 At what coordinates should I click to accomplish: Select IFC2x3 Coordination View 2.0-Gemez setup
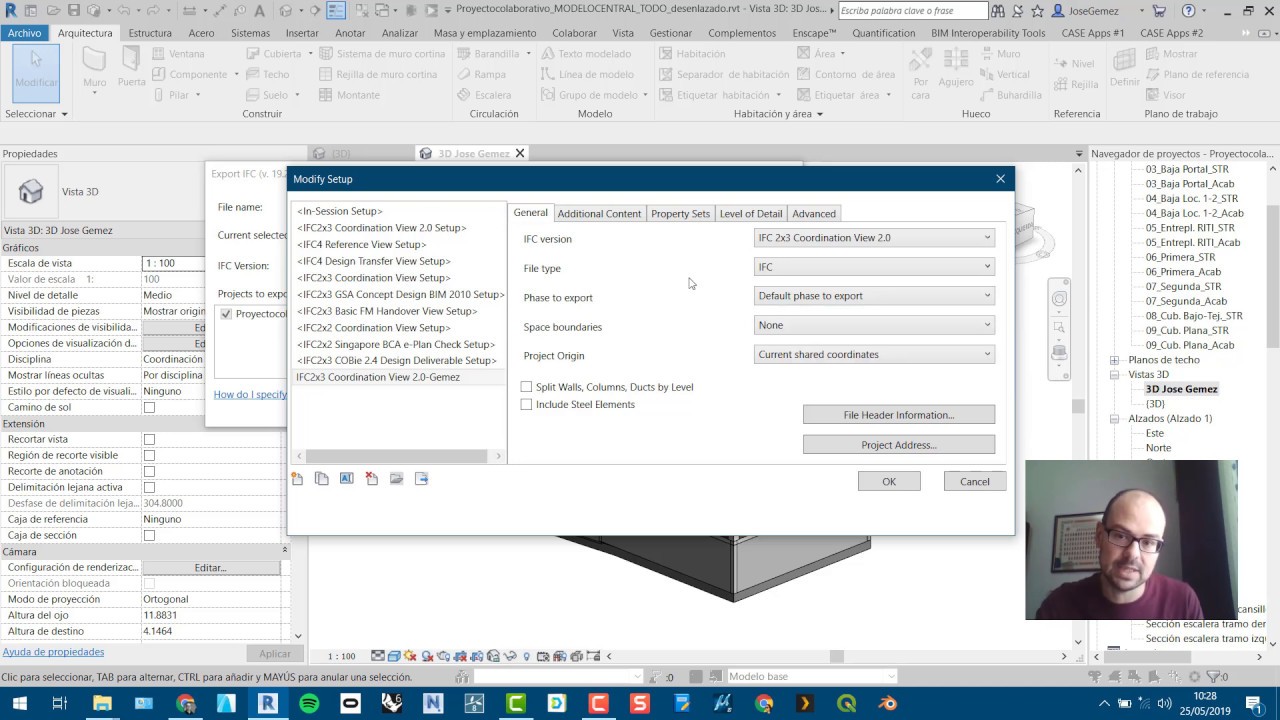(378, 377)
